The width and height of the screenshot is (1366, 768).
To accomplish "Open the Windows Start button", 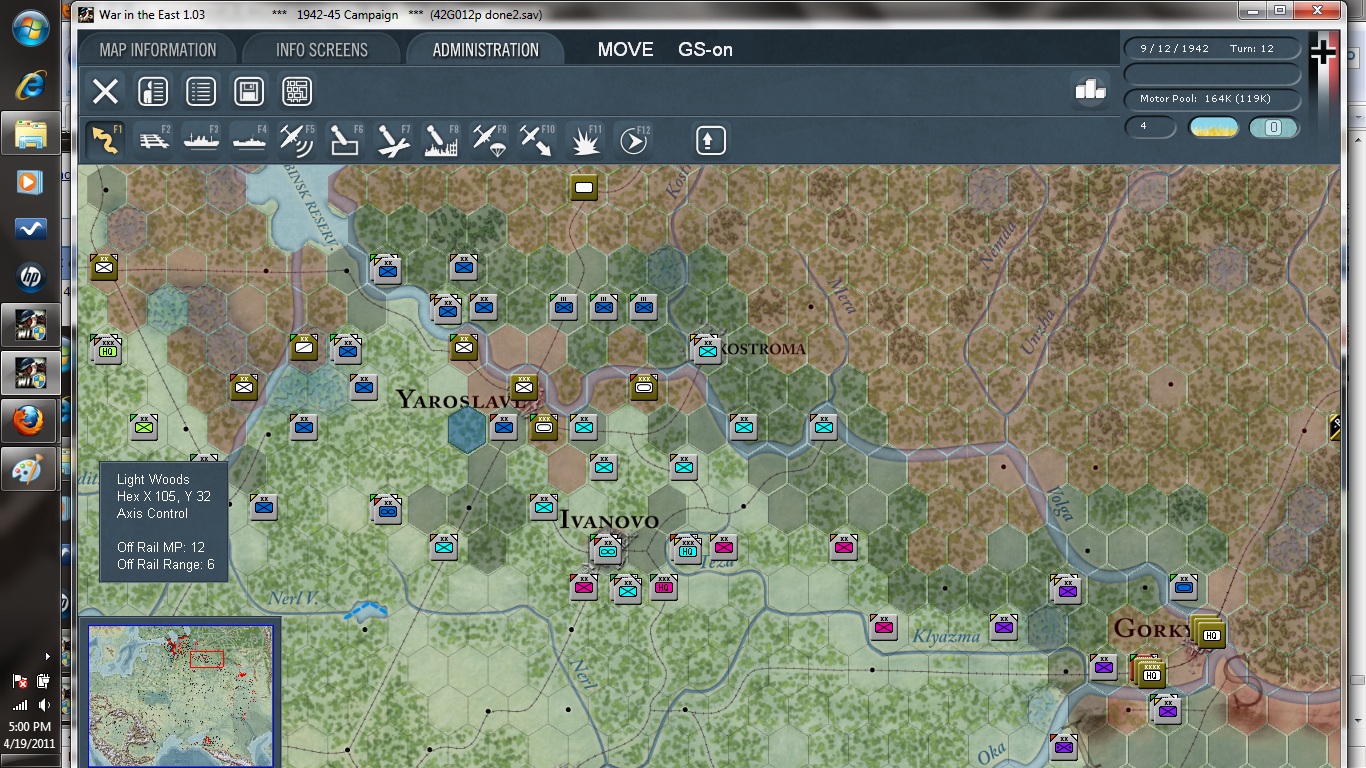I will click(32, 27).
